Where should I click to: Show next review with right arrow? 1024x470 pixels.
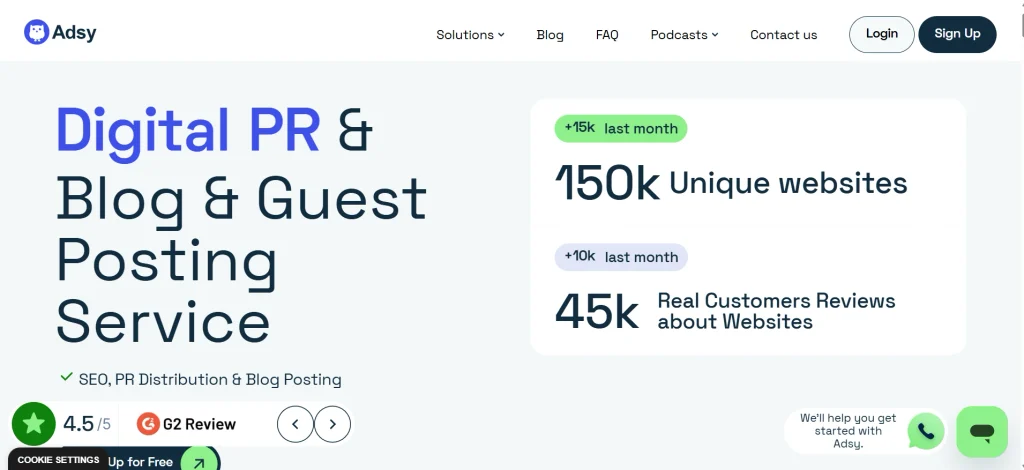coord(332,424)
